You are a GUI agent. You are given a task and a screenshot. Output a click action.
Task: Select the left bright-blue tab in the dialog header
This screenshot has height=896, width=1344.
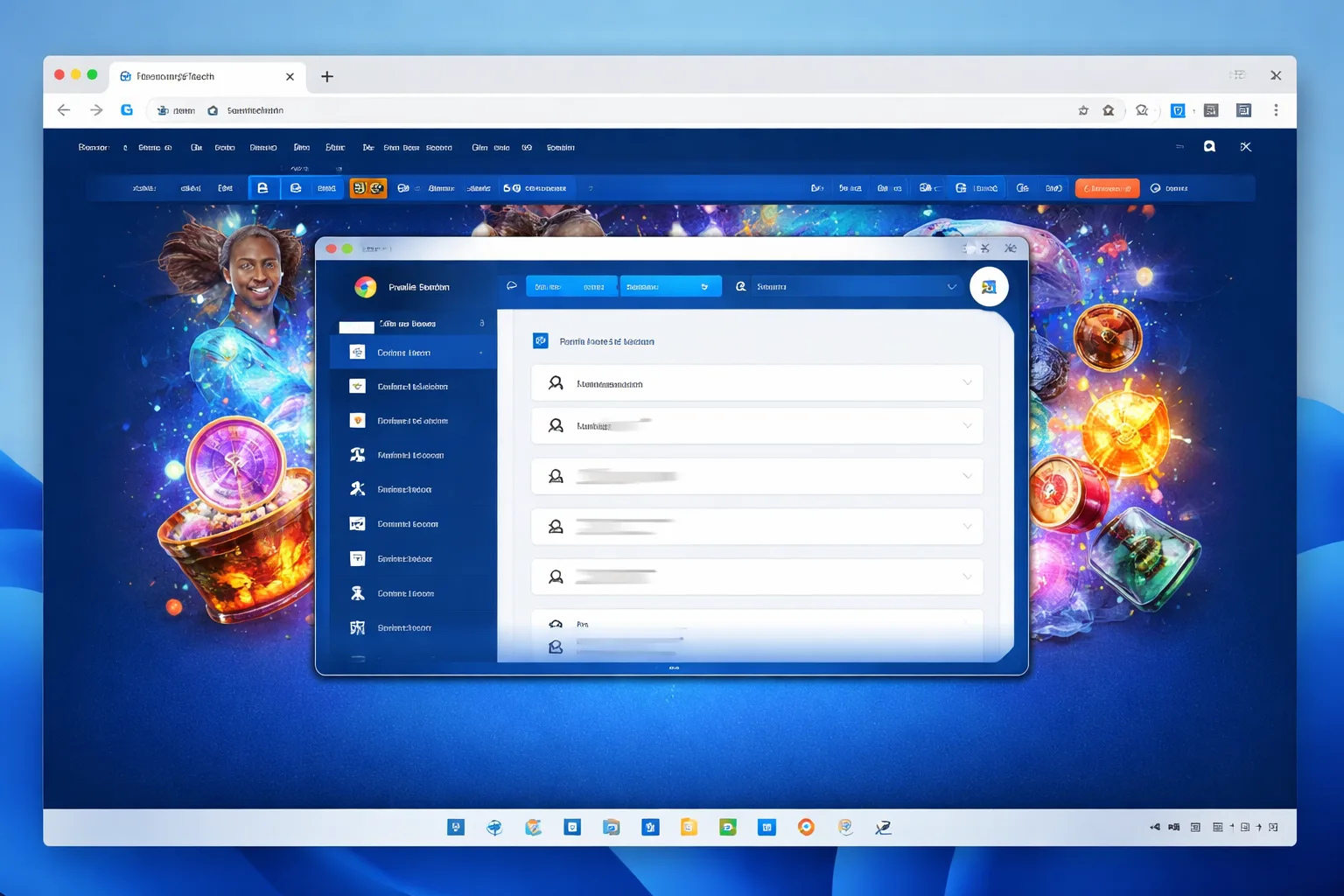pyautogui.click(x=571, y=286)
